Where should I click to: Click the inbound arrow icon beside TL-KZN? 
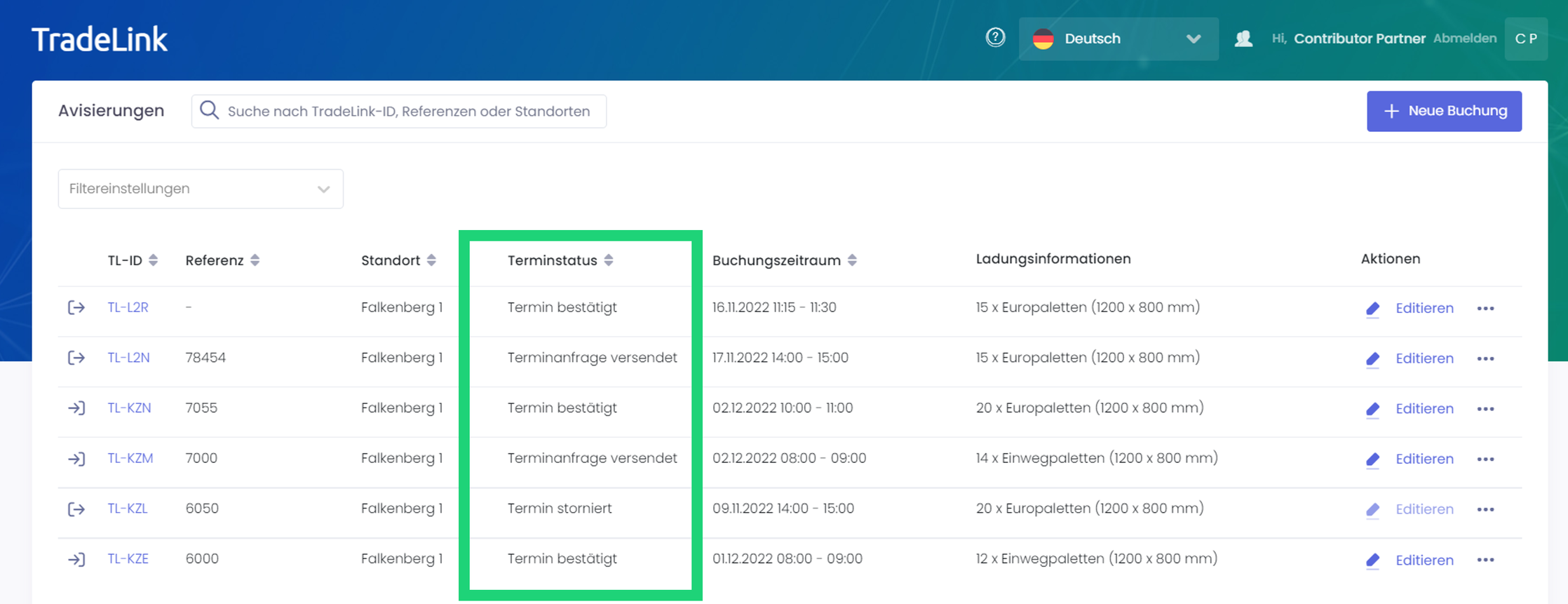[x=76, y=408]
